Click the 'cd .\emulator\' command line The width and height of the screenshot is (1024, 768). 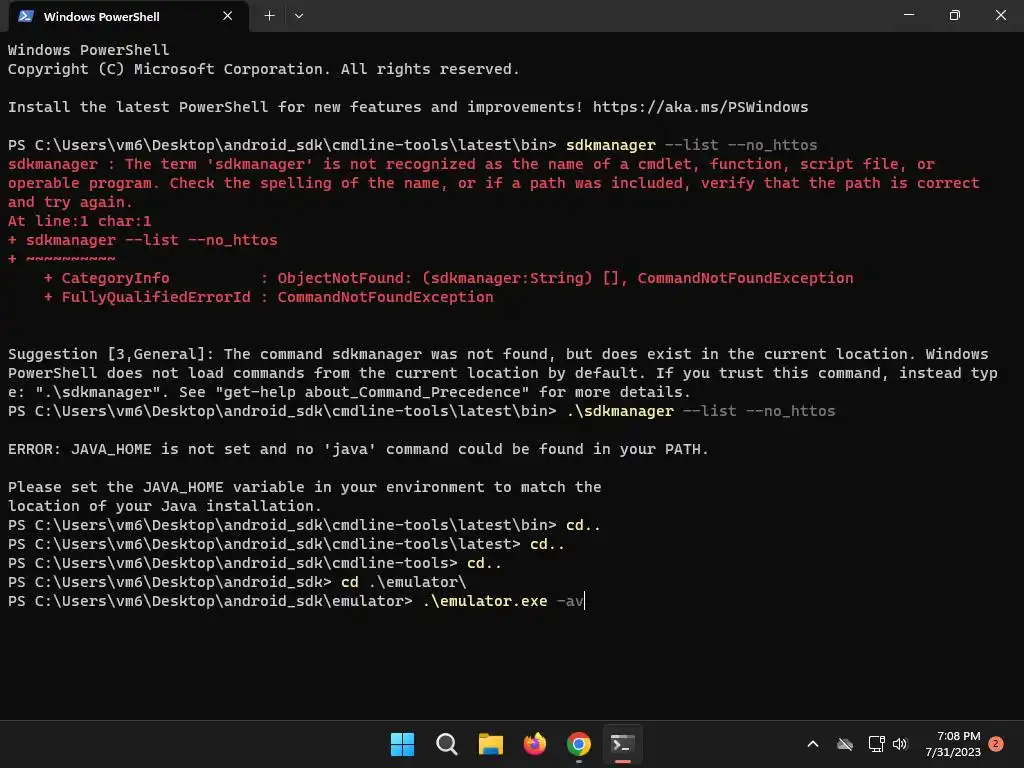403,582
